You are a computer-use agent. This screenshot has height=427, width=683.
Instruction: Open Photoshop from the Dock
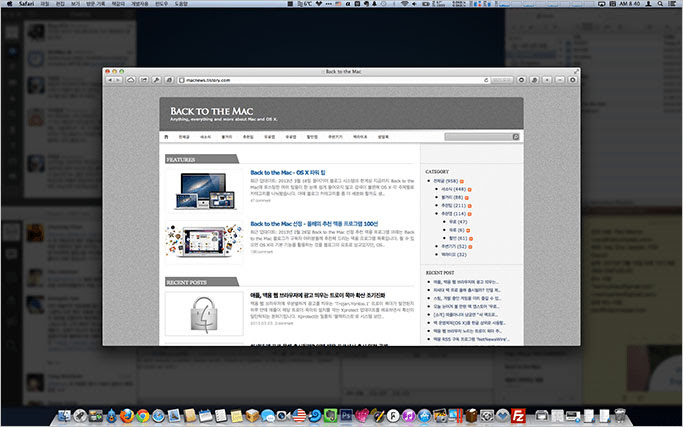coord(346,415)
